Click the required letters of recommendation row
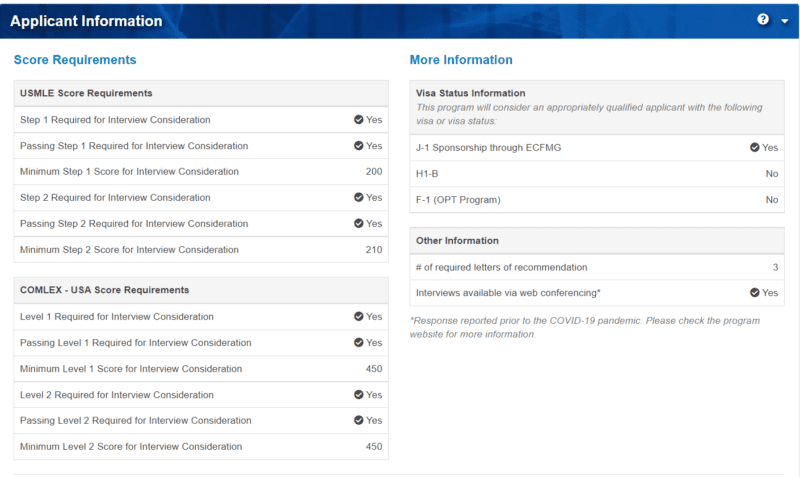This screenshot has width=800, height=477. [x=596, y=267]
